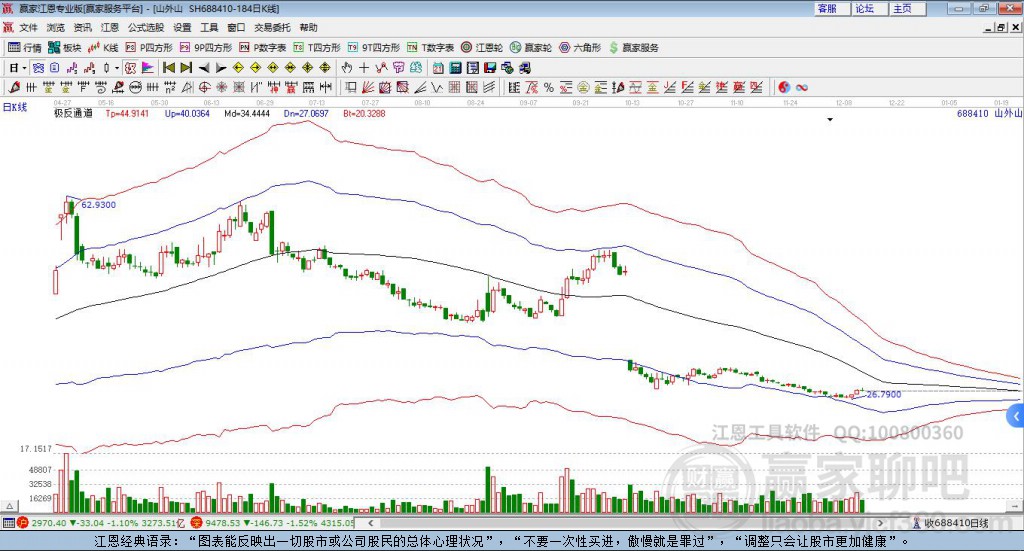The width and height of the screenshot is (1024, 551).
Task: Open the 江恩轮 Gann wheel
Action: [x=482, y=48]
